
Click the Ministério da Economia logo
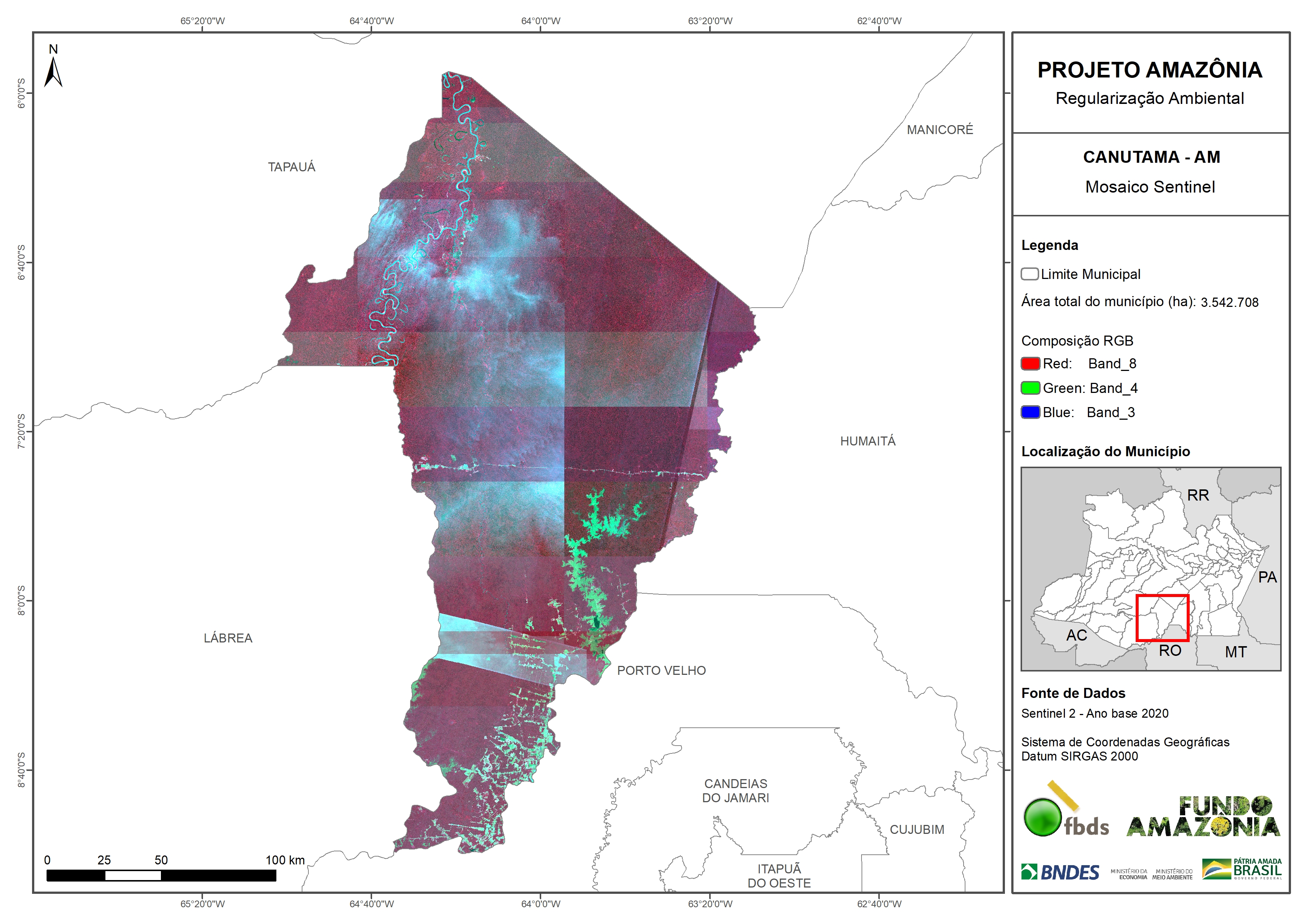pos(1129,874)
